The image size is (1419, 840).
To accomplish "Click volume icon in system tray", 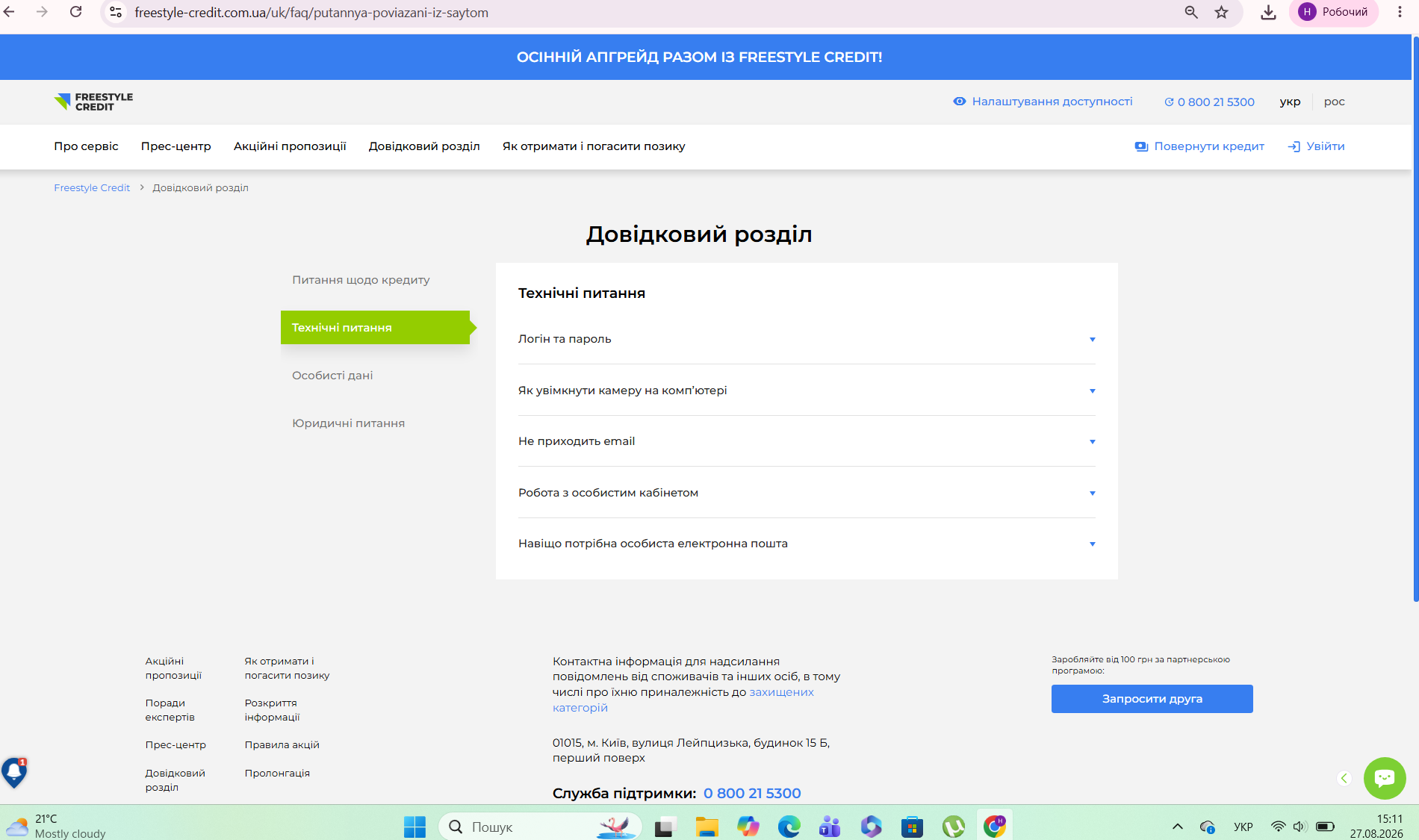I will 1300,827.
